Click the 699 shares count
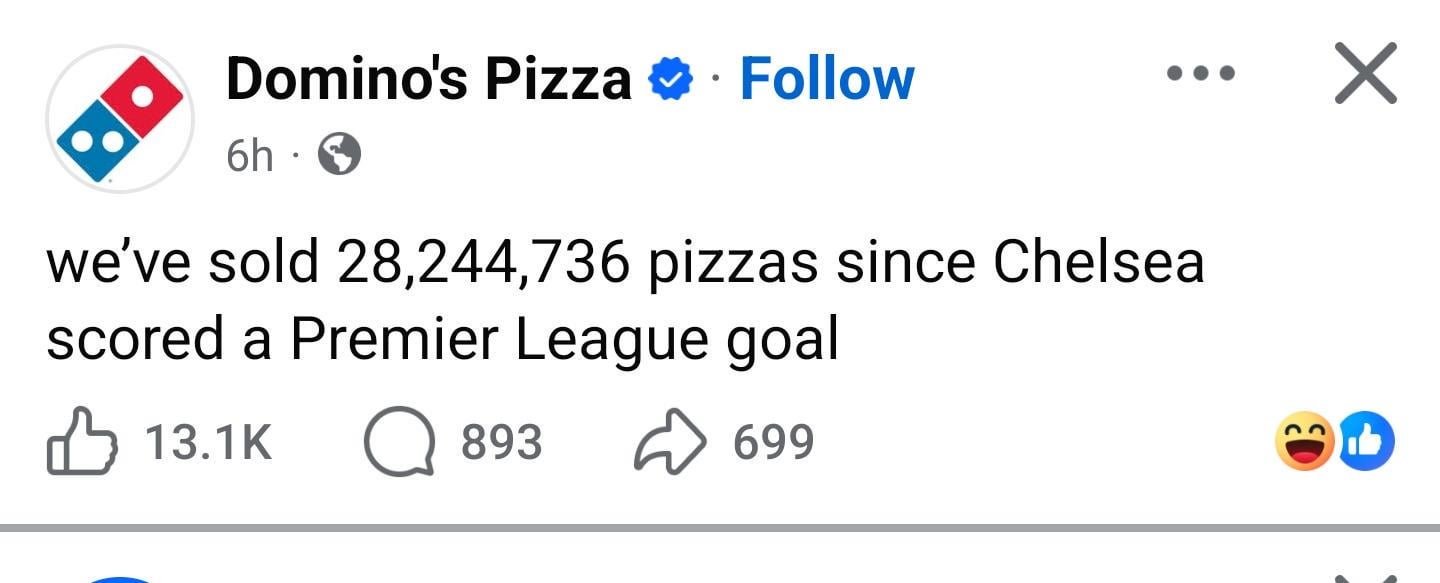 (773, 442)
